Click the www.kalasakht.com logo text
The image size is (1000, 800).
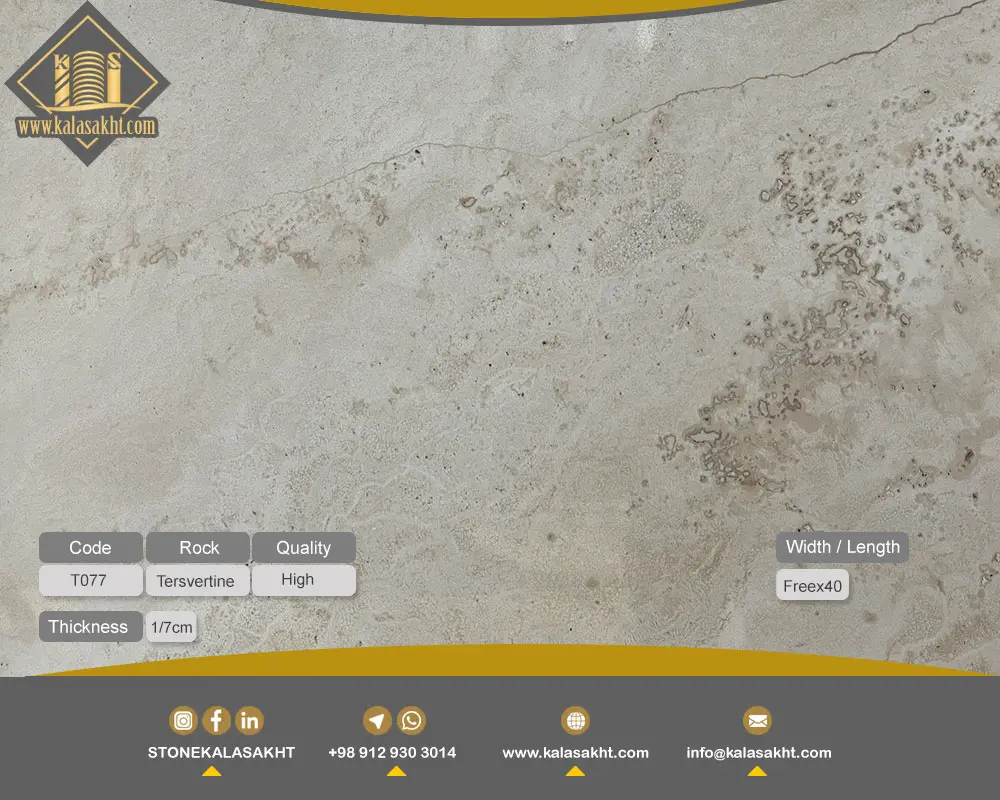pyautogui.click(x=87, y=126)
